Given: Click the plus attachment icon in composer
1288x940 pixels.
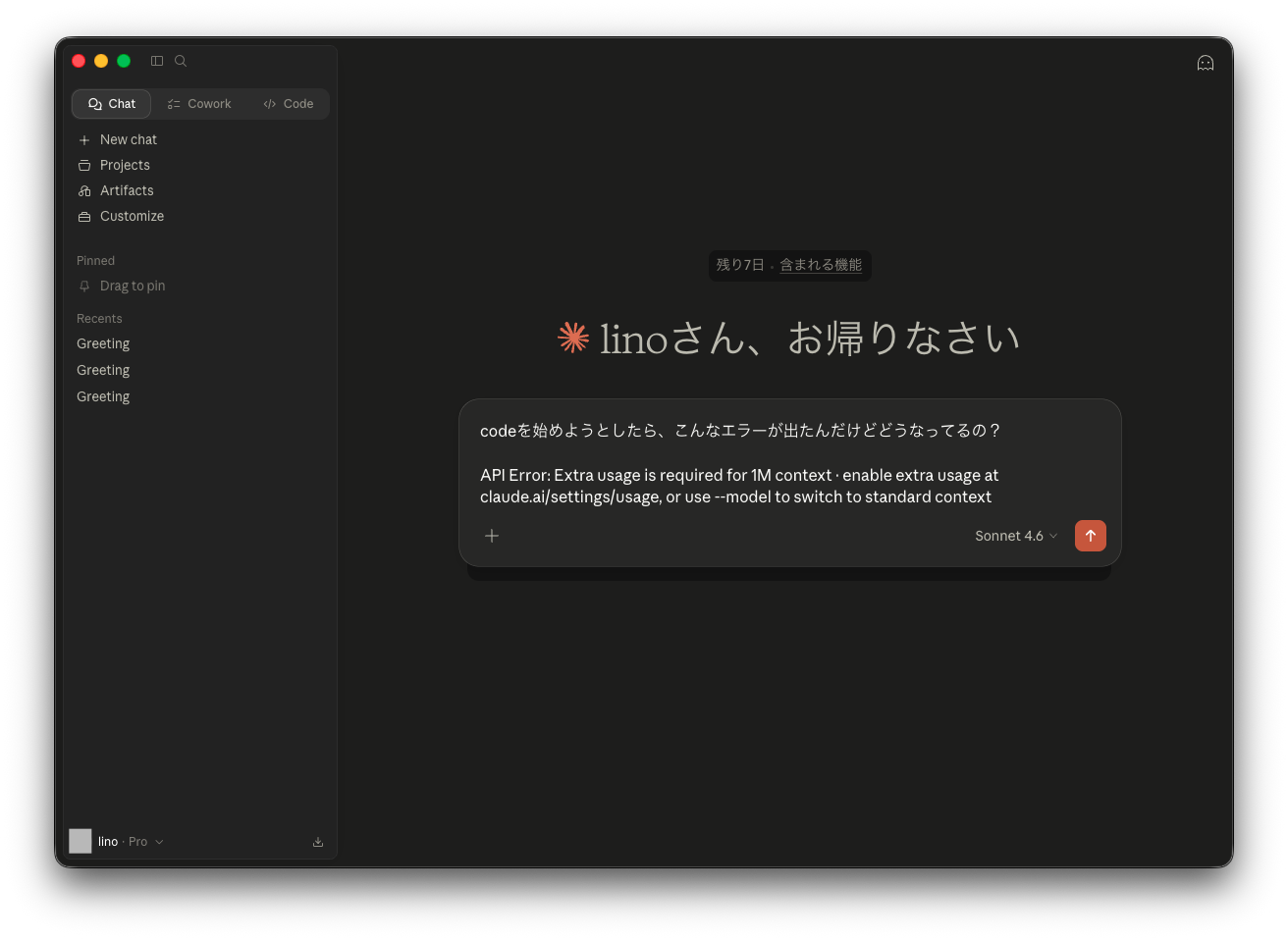Looking at the screenshot, I should coord(492,536).
